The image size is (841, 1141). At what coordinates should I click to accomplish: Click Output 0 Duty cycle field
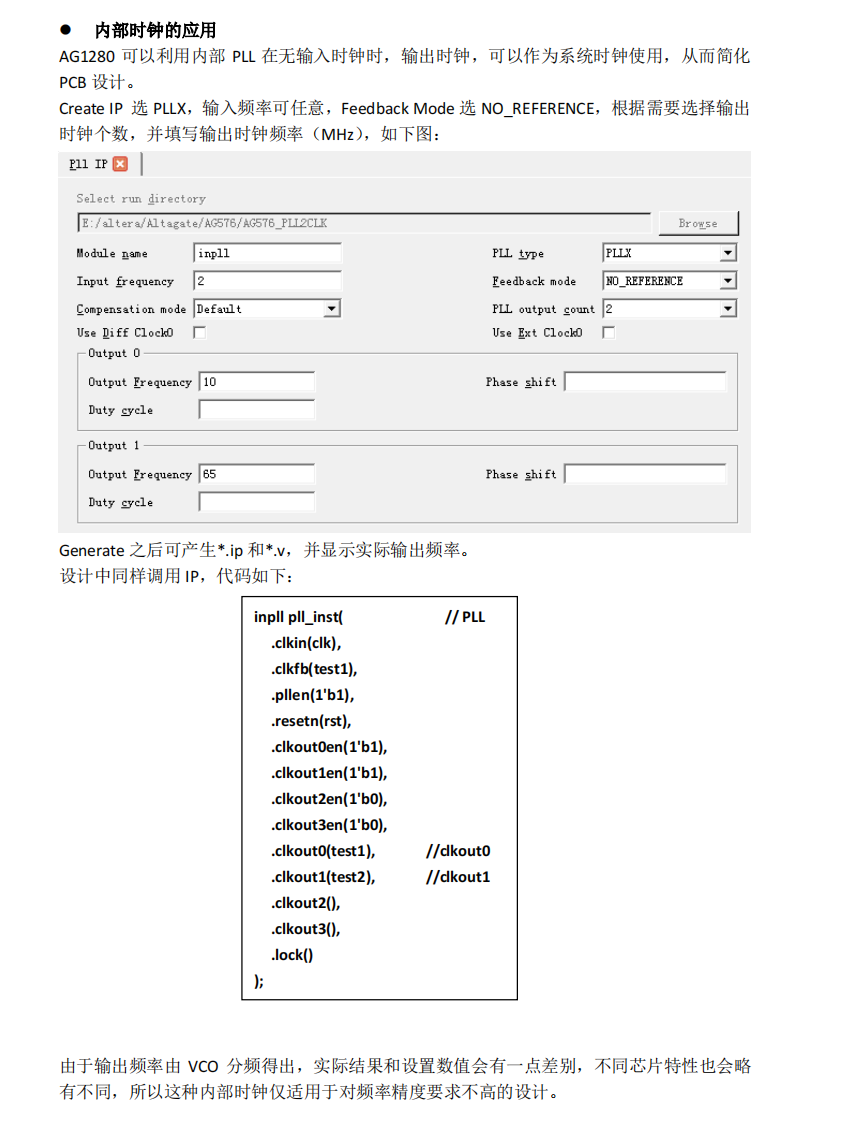[257, 410]
